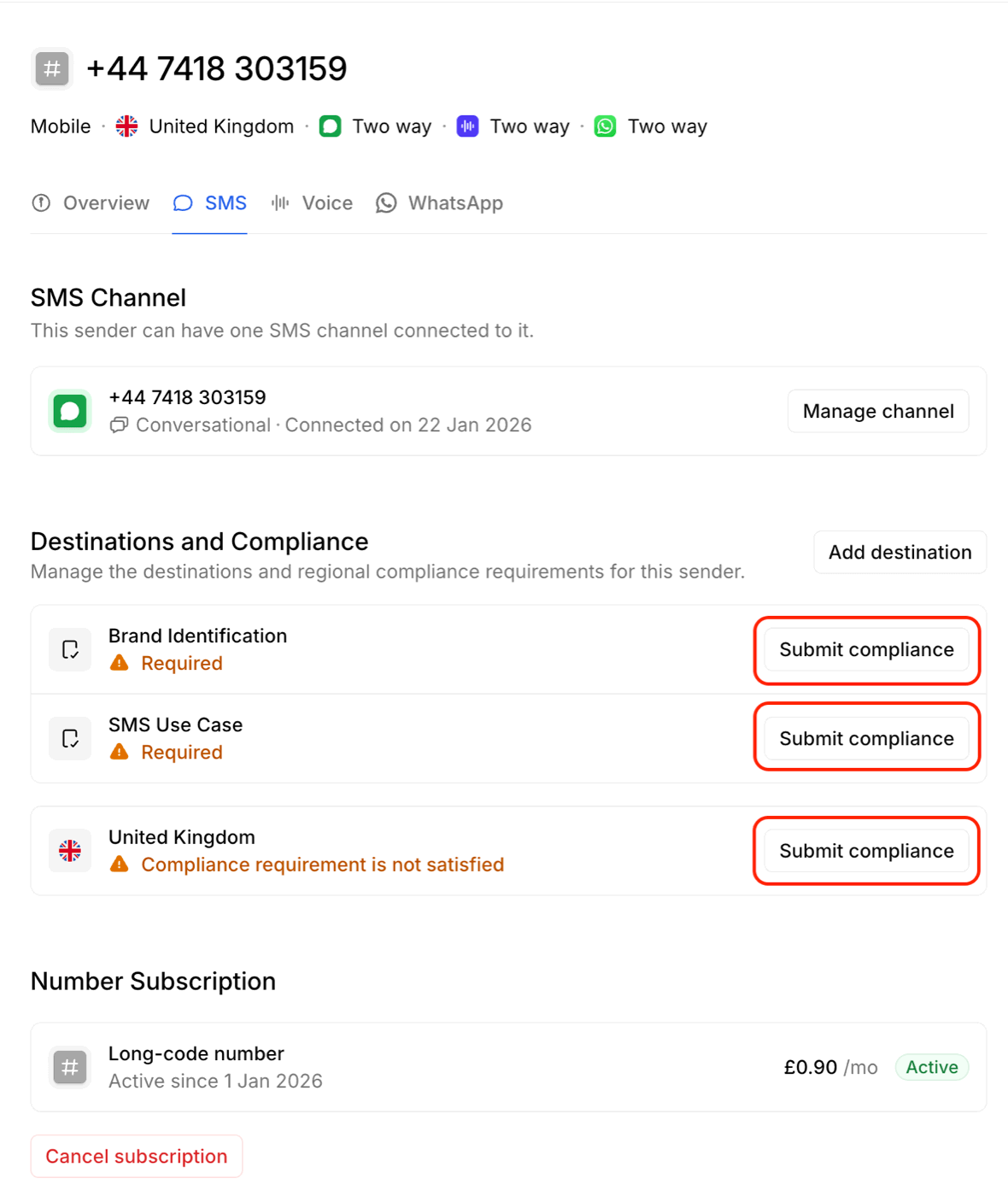Screen dimensions: 1008x1196
Task: Click the green SMS capability icon in header
Action: 330,126
